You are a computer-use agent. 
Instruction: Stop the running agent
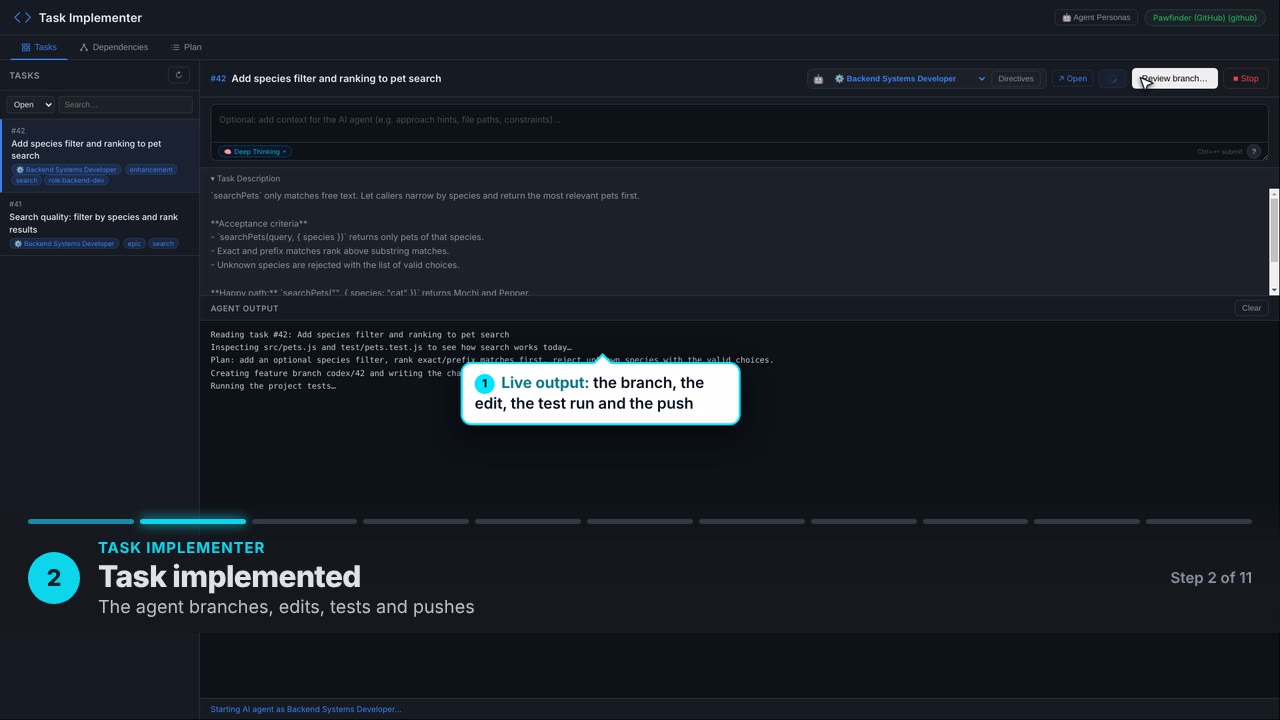[x=1246, y=79]
